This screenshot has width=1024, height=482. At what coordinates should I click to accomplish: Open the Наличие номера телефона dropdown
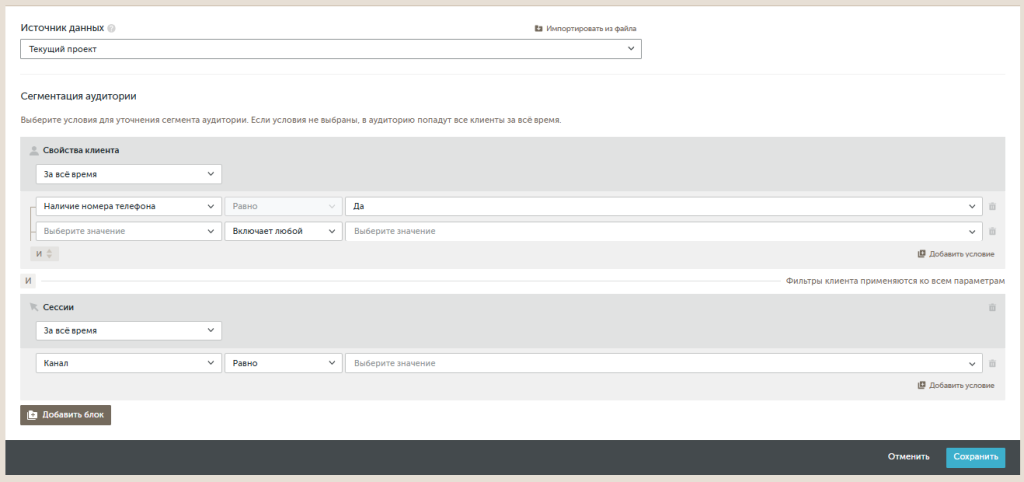(128, 207)
